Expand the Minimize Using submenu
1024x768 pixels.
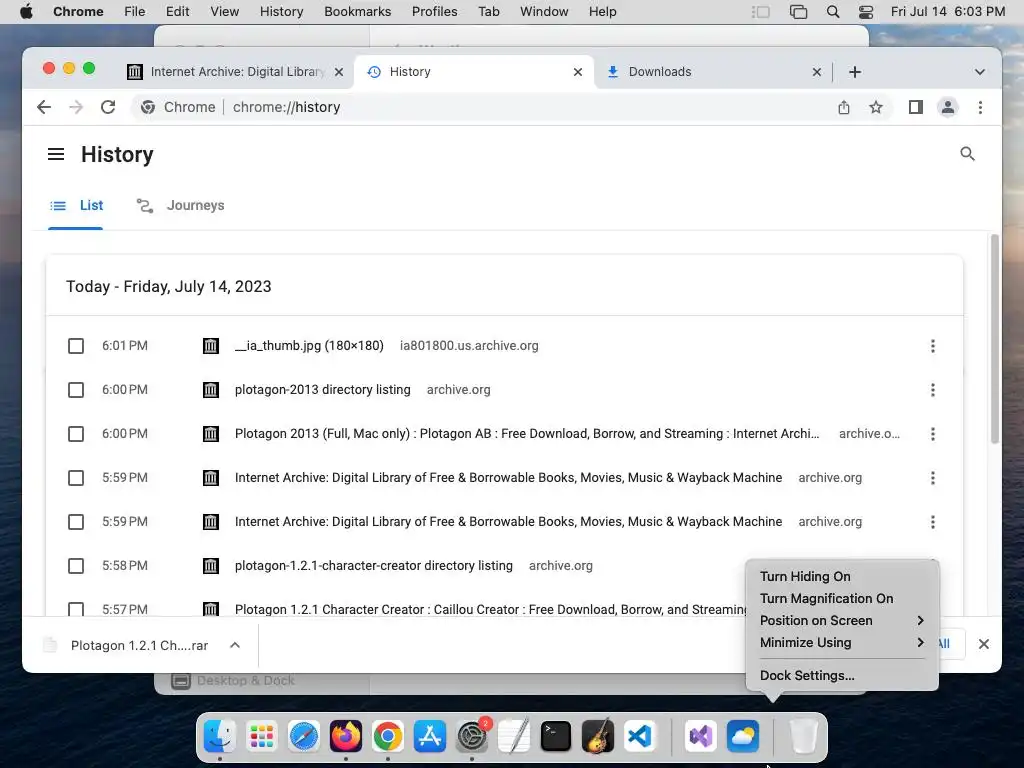842,643
